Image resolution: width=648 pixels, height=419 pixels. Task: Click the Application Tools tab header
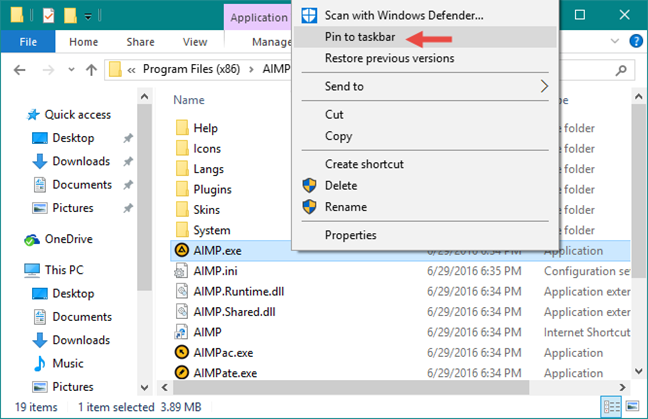point(259,18)
